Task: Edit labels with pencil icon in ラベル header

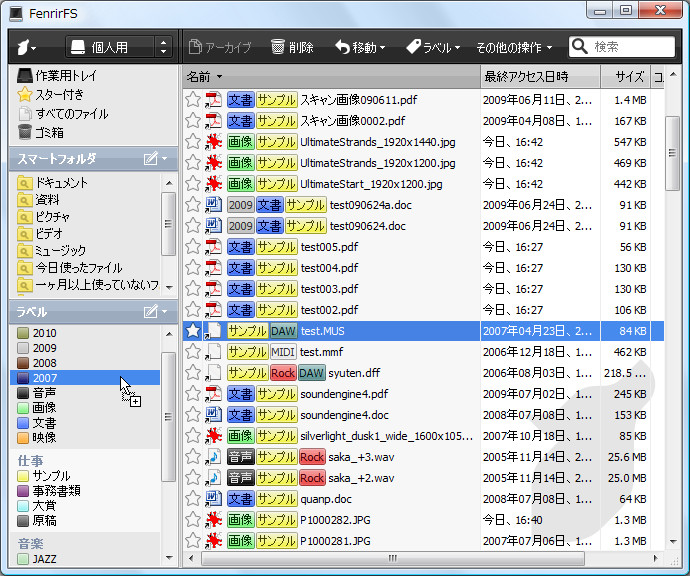Action: (x=150, y=312)
